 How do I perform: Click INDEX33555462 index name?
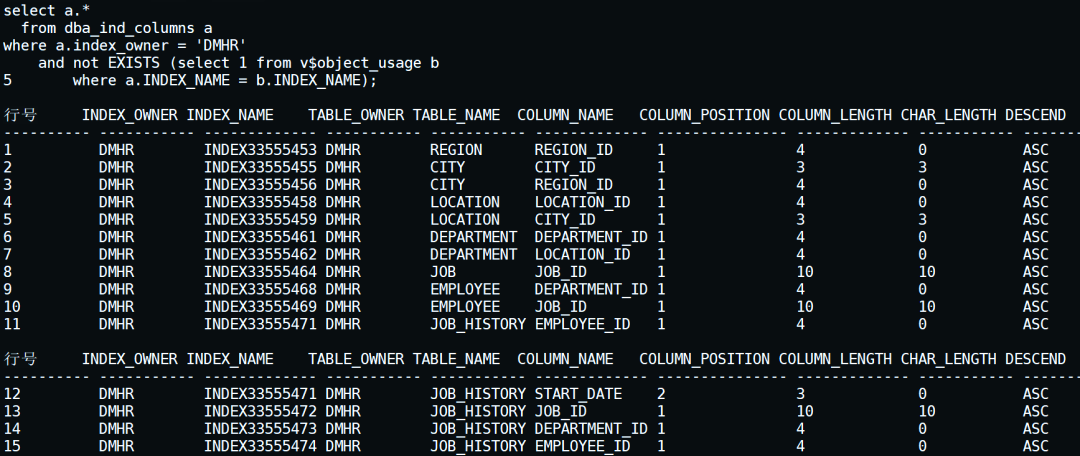(260, 254)
